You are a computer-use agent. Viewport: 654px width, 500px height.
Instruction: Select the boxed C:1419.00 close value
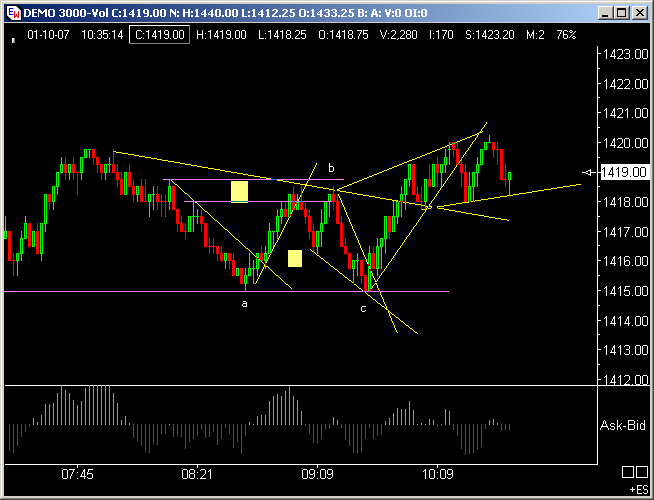point(159,35)
